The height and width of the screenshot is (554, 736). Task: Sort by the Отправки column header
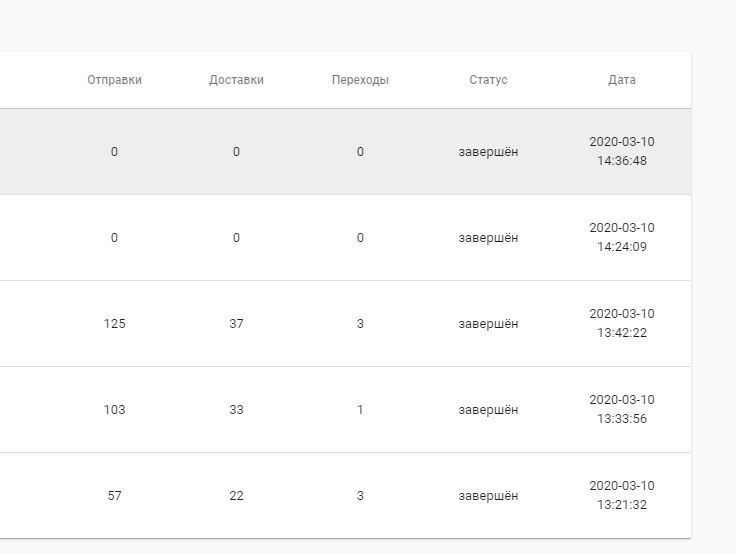[x=114, y=80]
